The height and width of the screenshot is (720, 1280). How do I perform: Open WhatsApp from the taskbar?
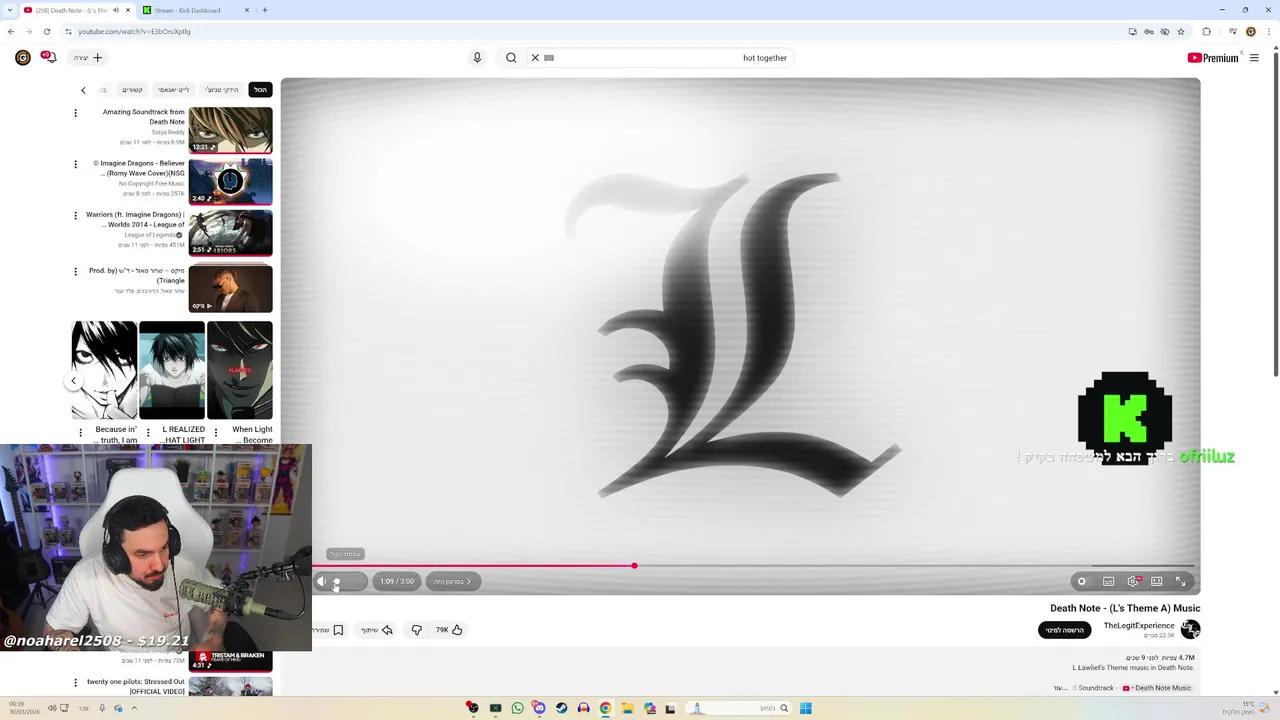point(517,708)
